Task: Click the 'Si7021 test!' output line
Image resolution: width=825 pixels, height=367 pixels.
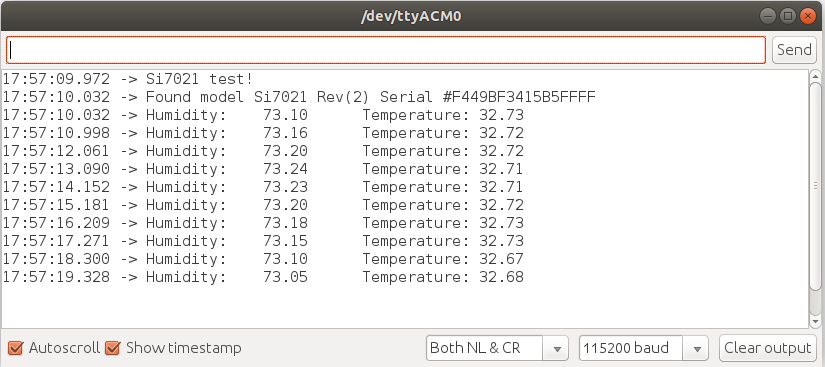Action: pos(199,79)
